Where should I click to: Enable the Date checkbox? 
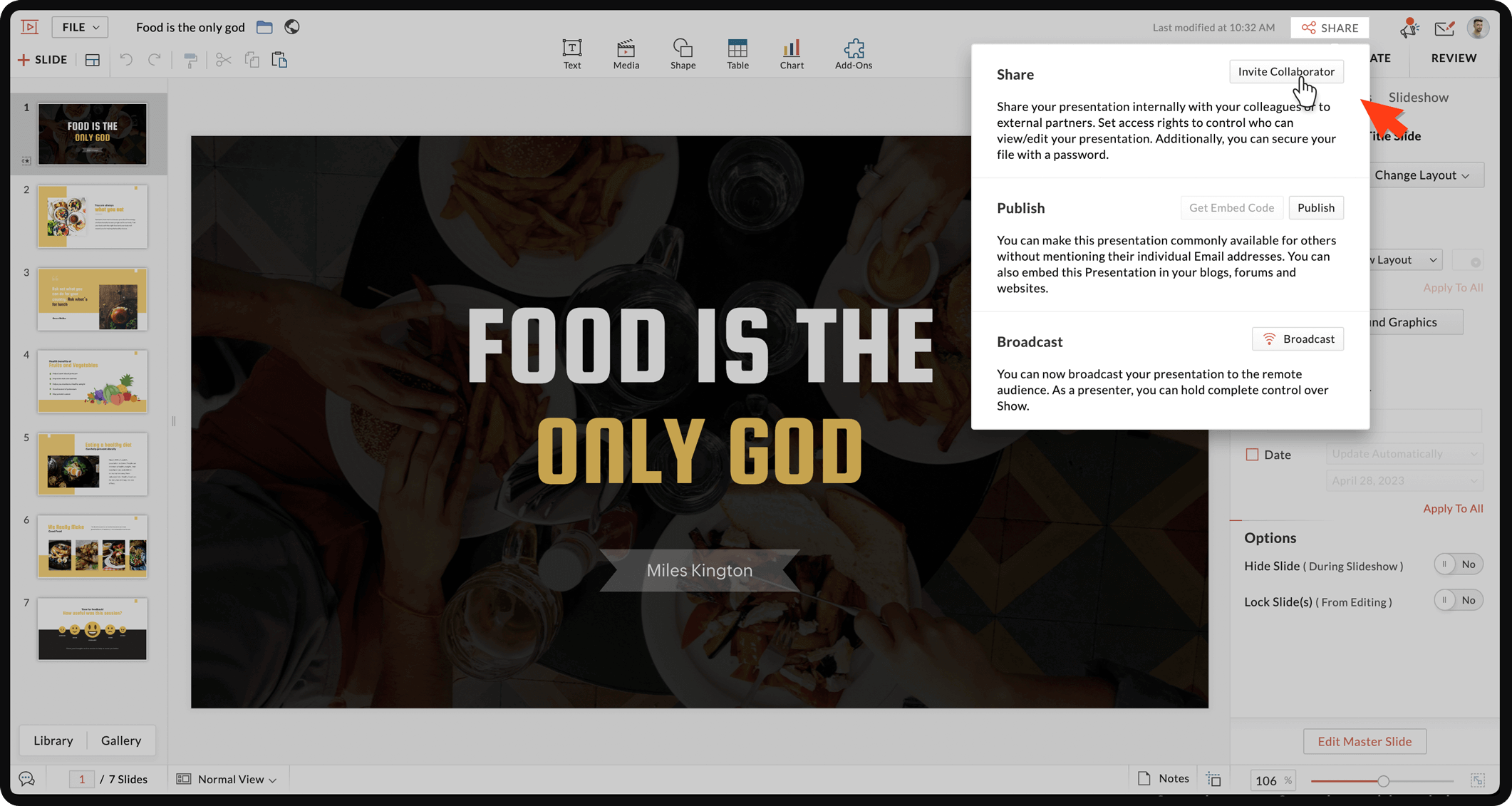[x=1252, y=454]
